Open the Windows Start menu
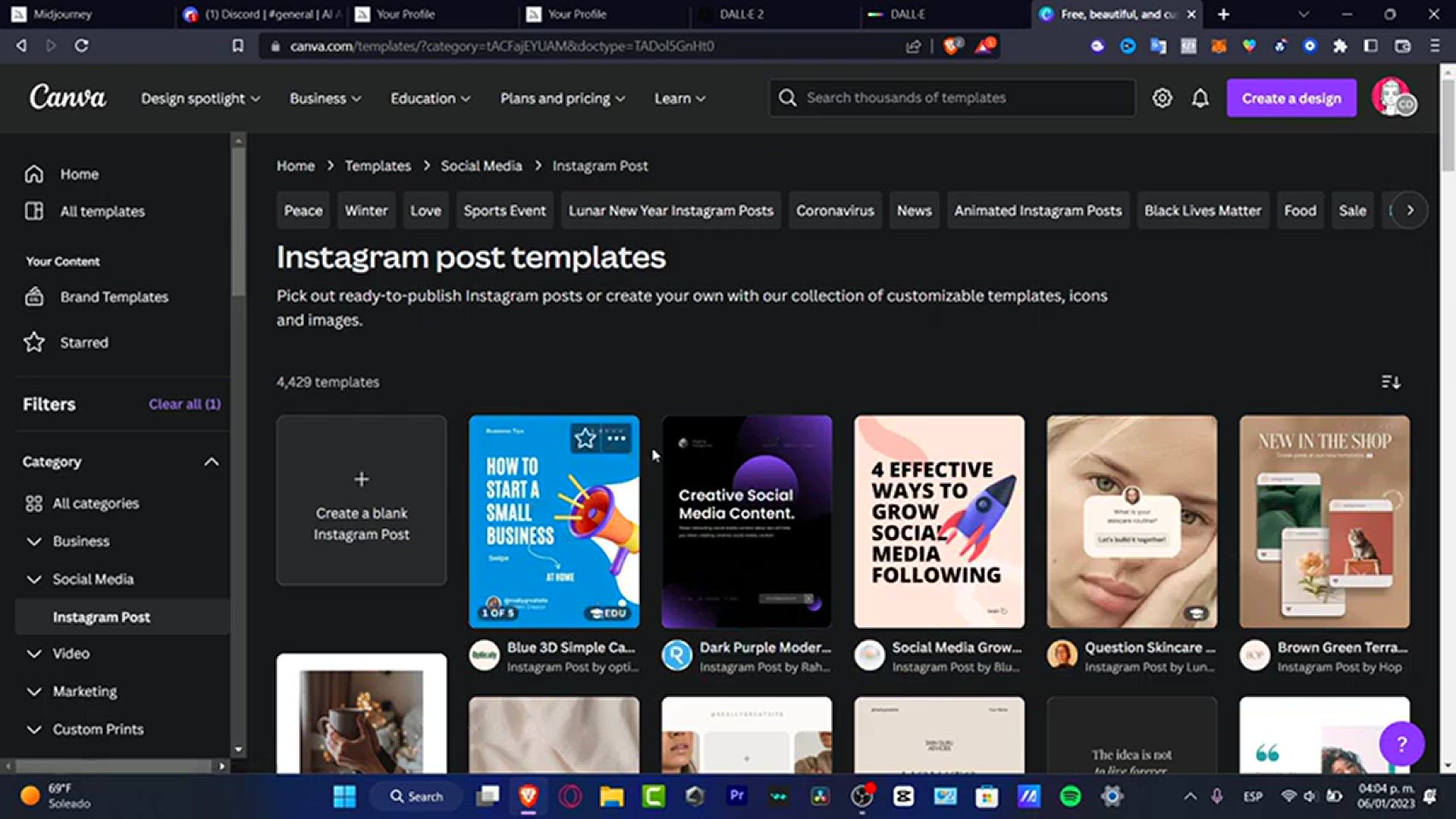The height and width of the screenshot is (819, 1456). tap(344, 796)
